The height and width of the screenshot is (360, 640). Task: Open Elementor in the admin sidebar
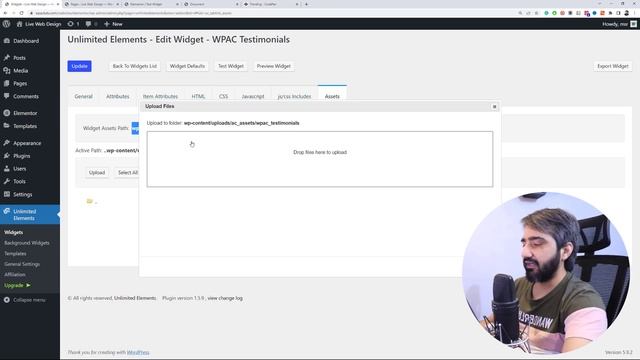(x=25, y=113)
